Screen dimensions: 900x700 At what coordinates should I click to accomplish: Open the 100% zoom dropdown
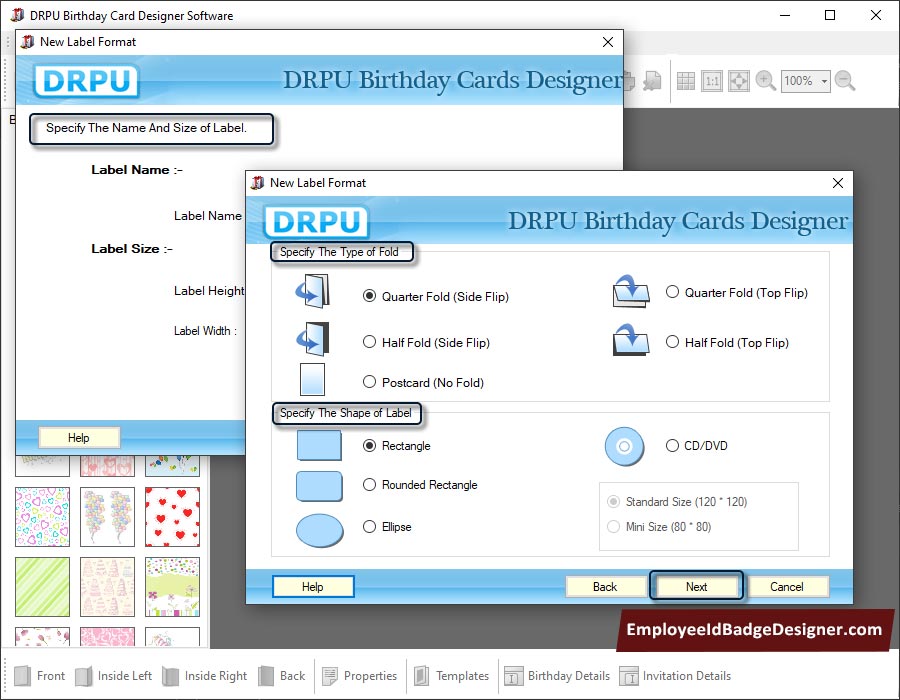pos(824,81)
